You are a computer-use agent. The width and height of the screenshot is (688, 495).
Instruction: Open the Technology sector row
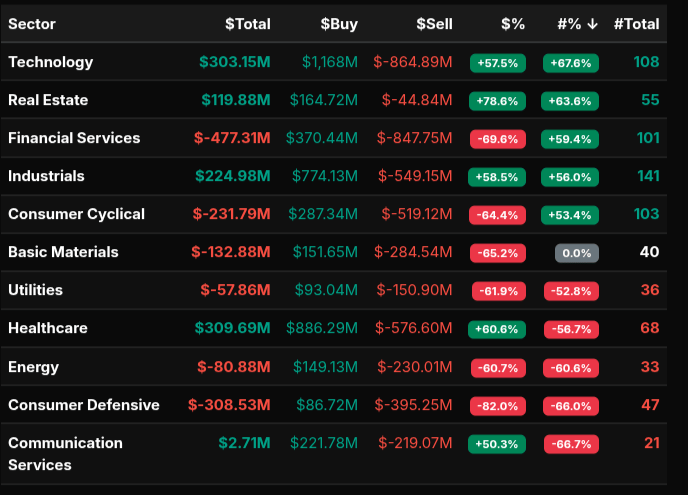tap(51, 62)
